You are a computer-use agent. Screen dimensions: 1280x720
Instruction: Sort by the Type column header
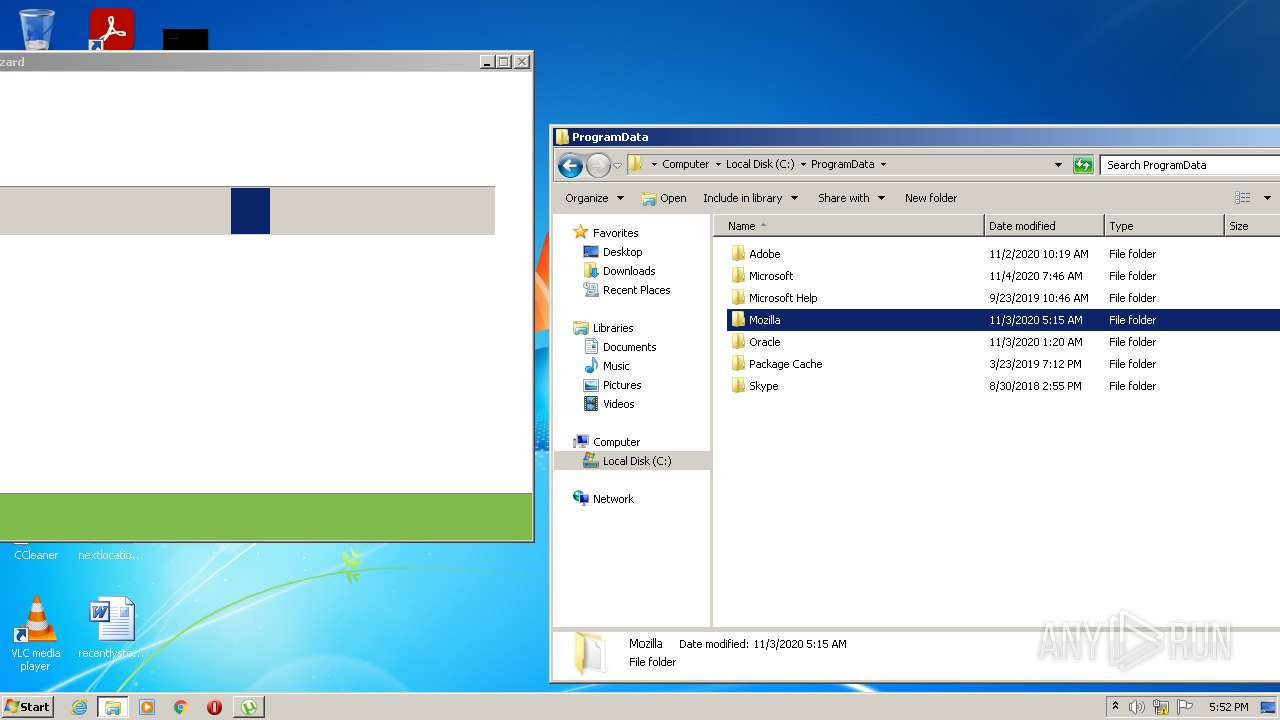click(1164, 226)
